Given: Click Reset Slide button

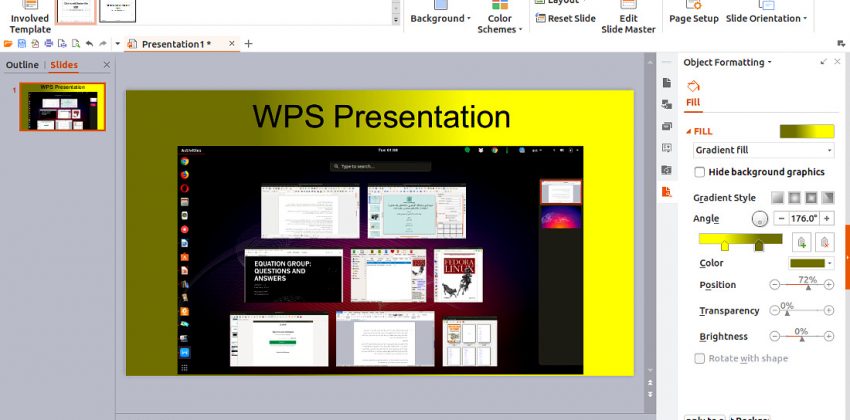Looking at the screenshot, I should coord(566,18).
